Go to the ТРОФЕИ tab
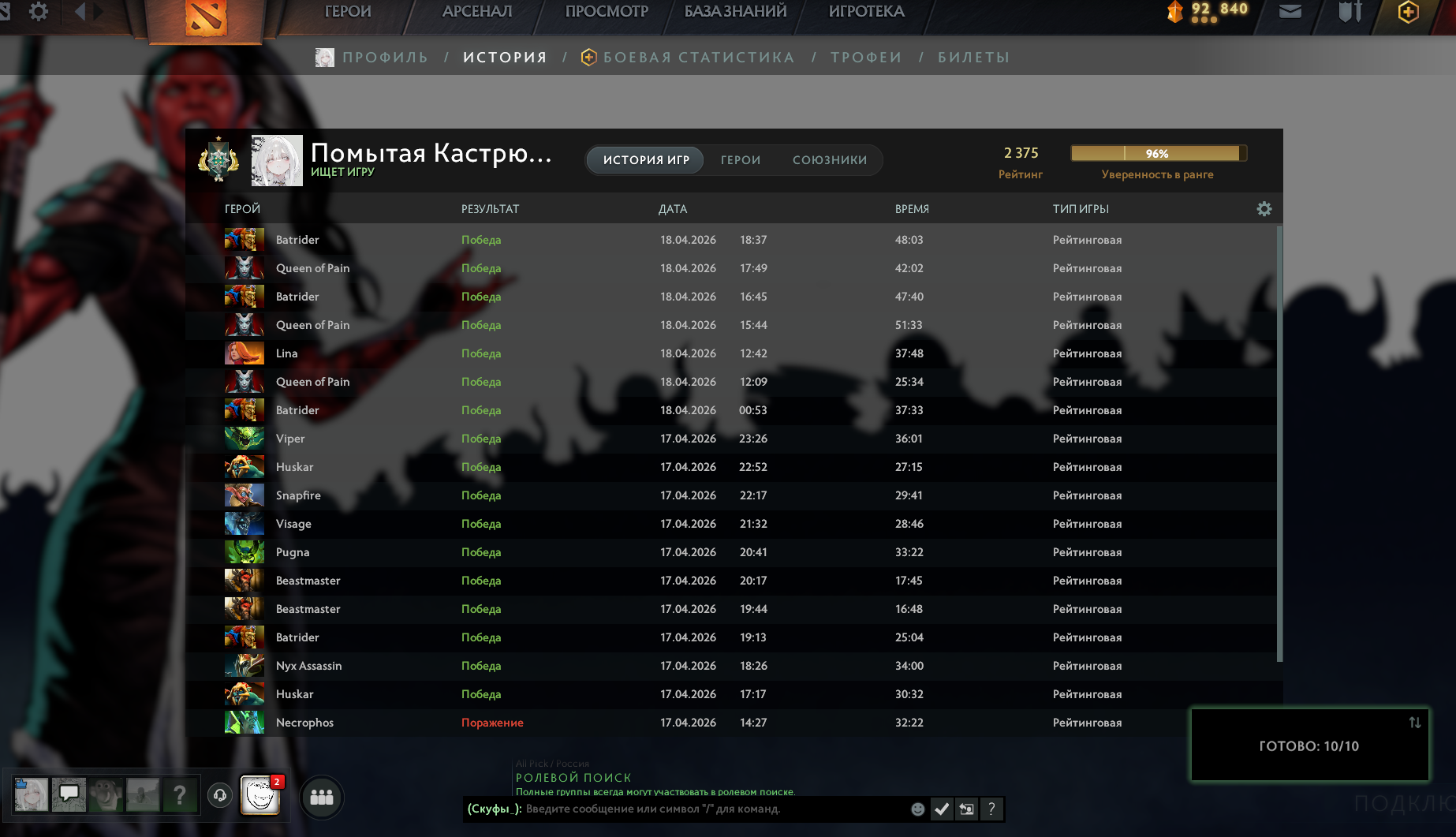Viewport: 1456px width, 837px height. 866,58
